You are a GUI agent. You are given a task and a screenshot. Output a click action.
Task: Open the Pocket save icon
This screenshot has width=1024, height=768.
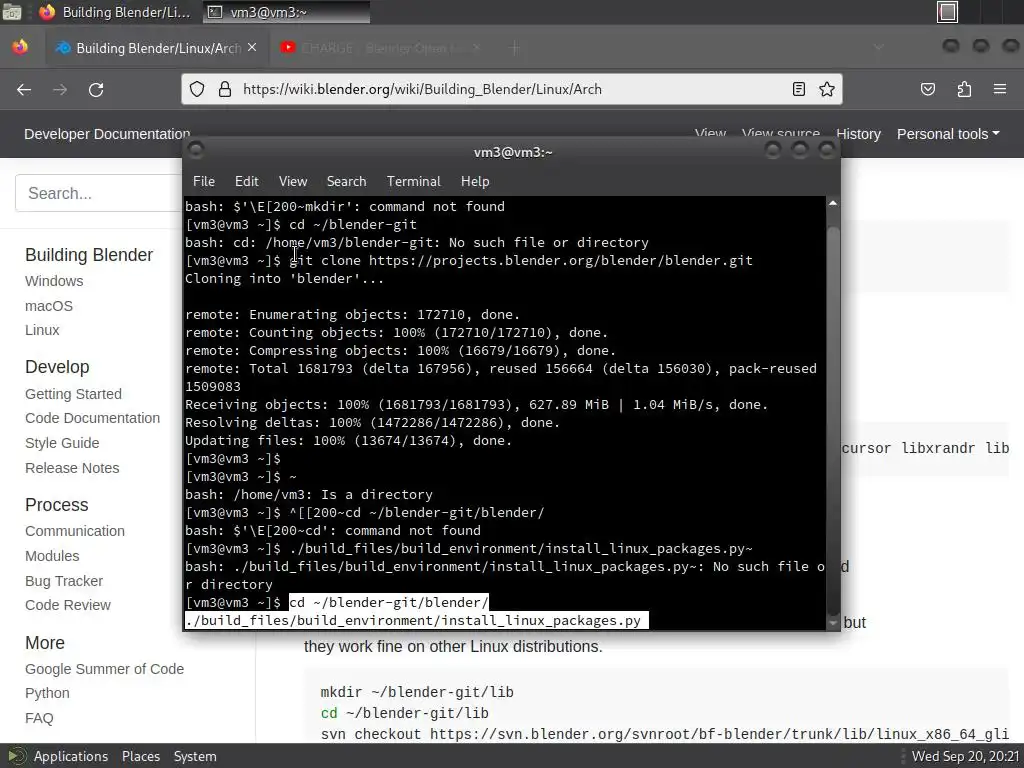pos(927,89)
